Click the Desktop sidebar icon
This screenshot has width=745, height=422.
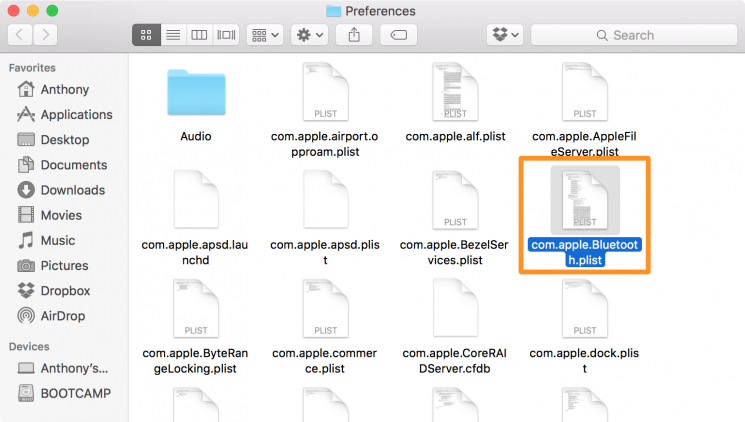26,140
